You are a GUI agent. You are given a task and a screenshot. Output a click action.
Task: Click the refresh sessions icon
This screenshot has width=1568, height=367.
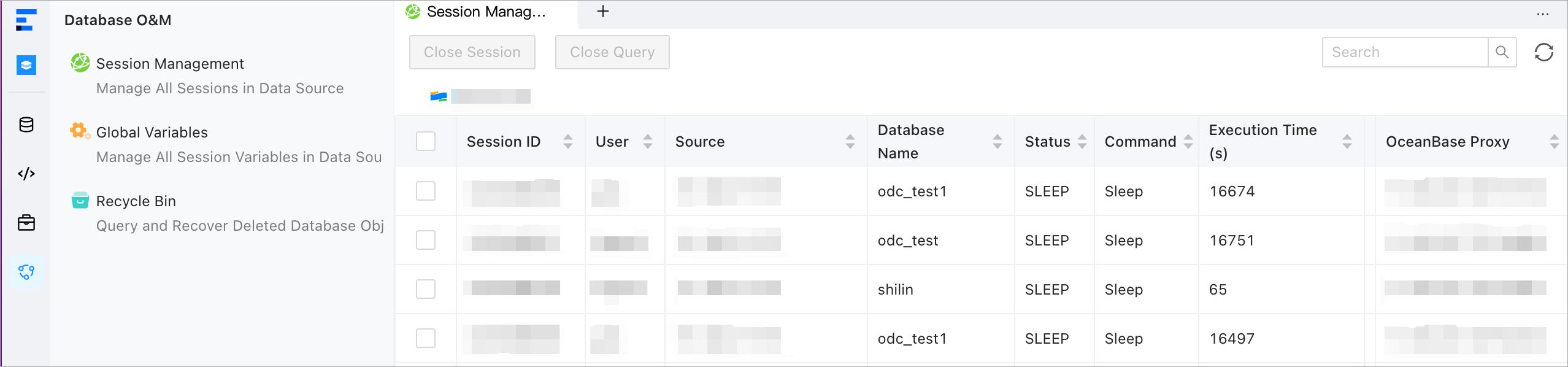click(x=1543, y=52)
